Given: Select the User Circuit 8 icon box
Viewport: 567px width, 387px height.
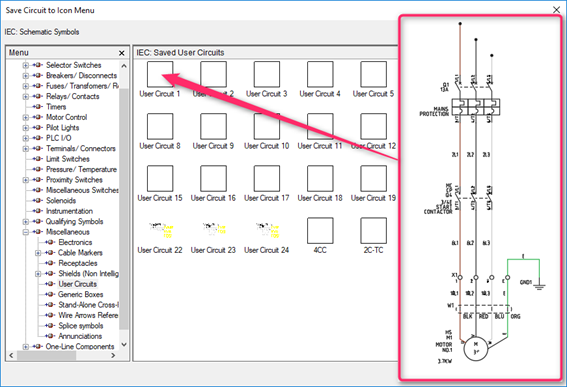Looking at the screenshot, I should [160, 126].
